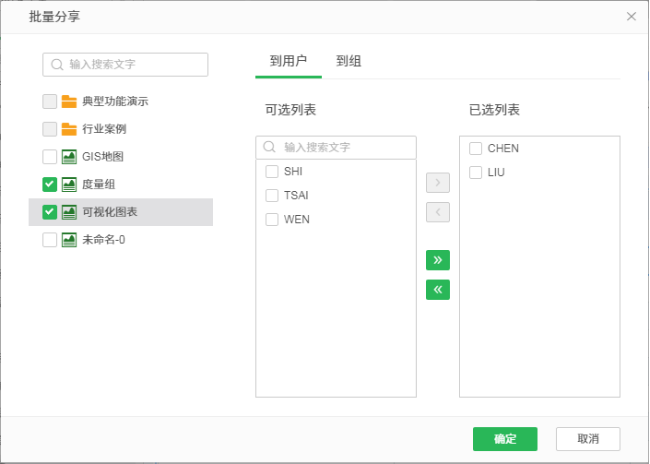Image resolution: width=650 pixels, height=464 pixels.
Task: Click the single left arrow move button
Action: pyautogui.click(x=437, y=212)
